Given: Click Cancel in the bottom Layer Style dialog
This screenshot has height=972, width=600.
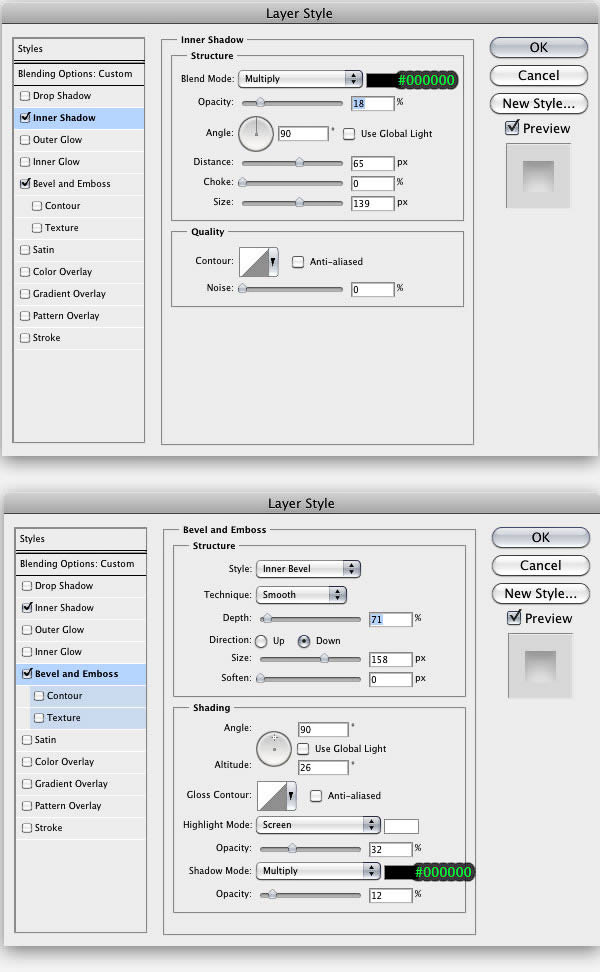Looking at the screenshot, I should pos(540,565).
